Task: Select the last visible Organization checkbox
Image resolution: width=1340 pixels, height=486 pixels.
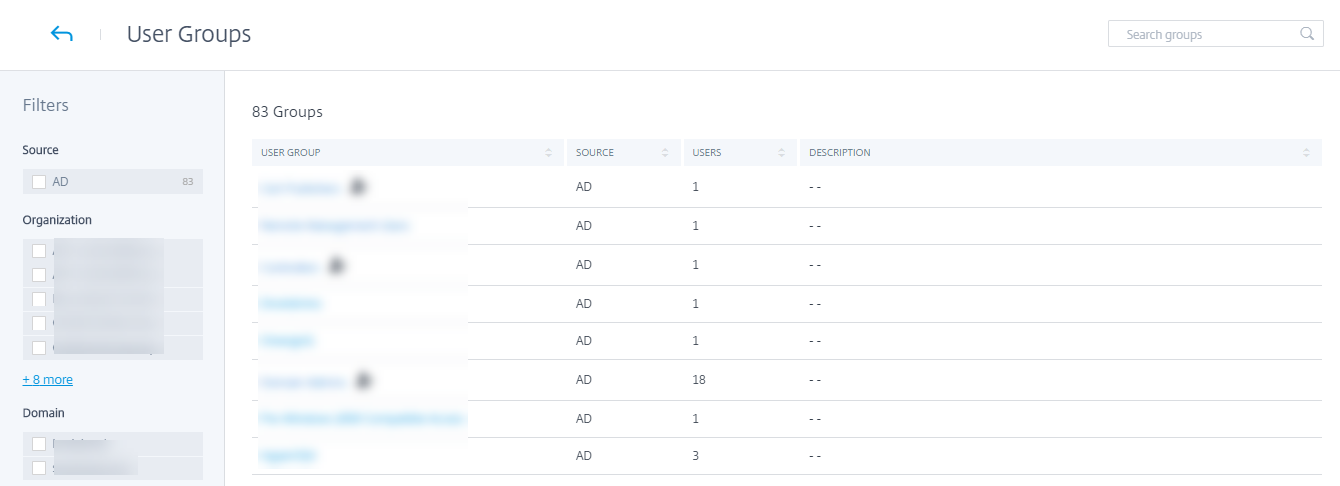Action: [39, 348]
